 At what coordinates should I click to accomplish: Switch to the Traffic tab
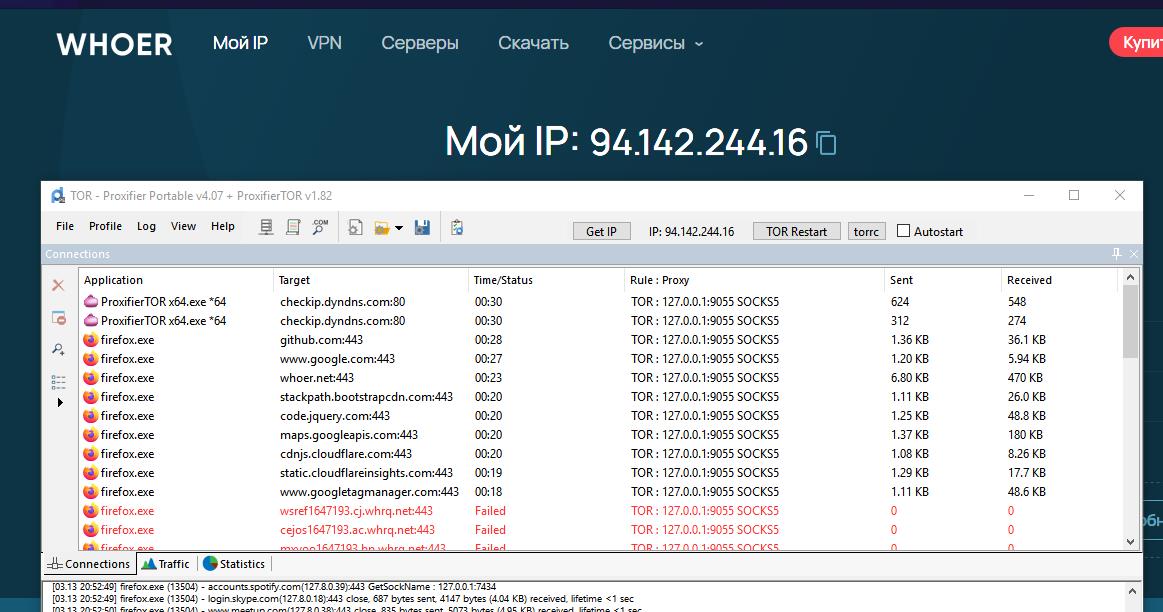[x=165, y=564]
